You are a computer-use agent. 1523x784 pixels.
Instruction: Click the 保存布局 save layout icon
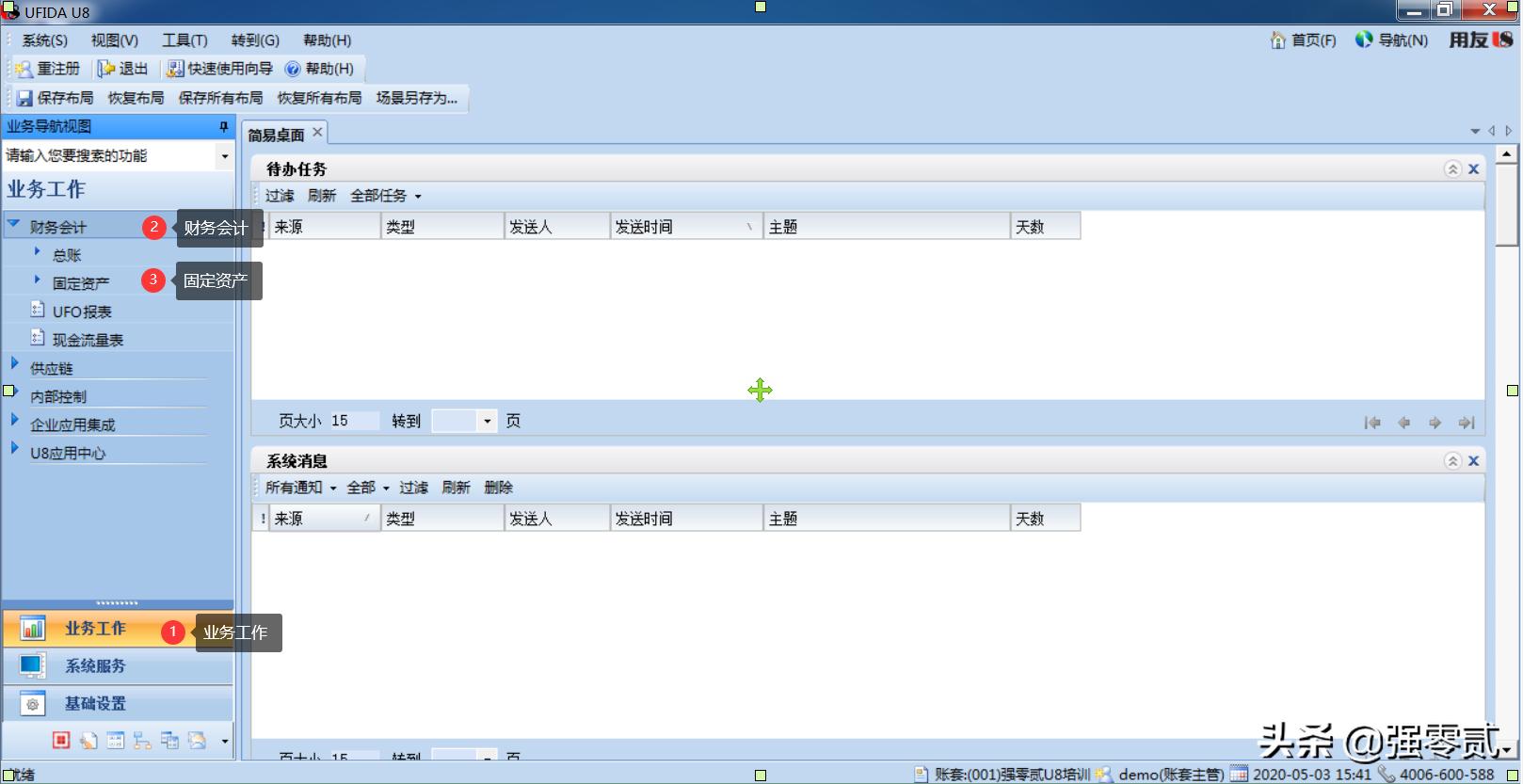tap(24, 98)
